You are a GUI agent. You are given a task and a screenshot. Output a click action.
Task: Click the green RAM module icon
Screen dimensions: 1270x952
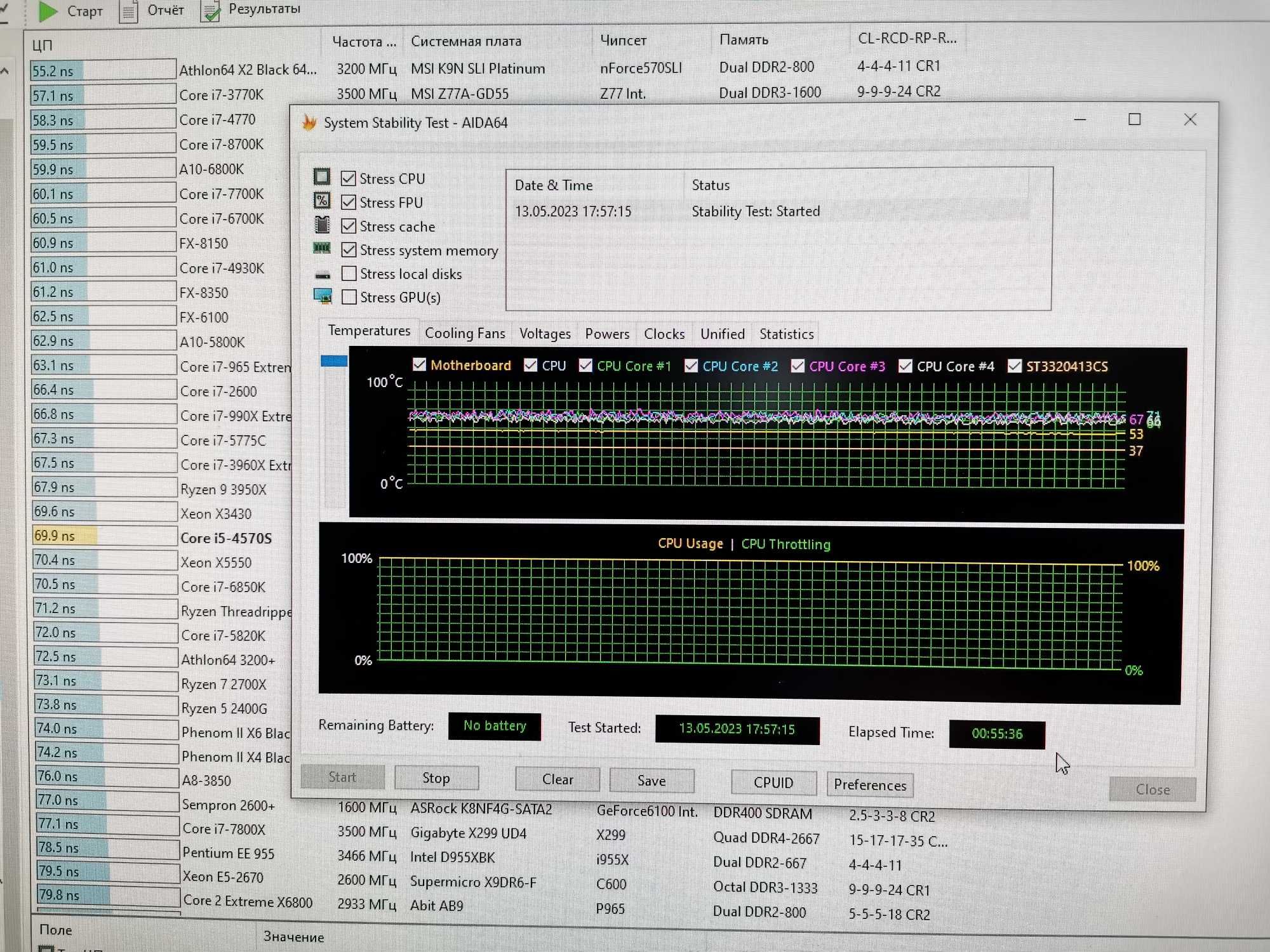pyautogui.click(x=322, y=248)
